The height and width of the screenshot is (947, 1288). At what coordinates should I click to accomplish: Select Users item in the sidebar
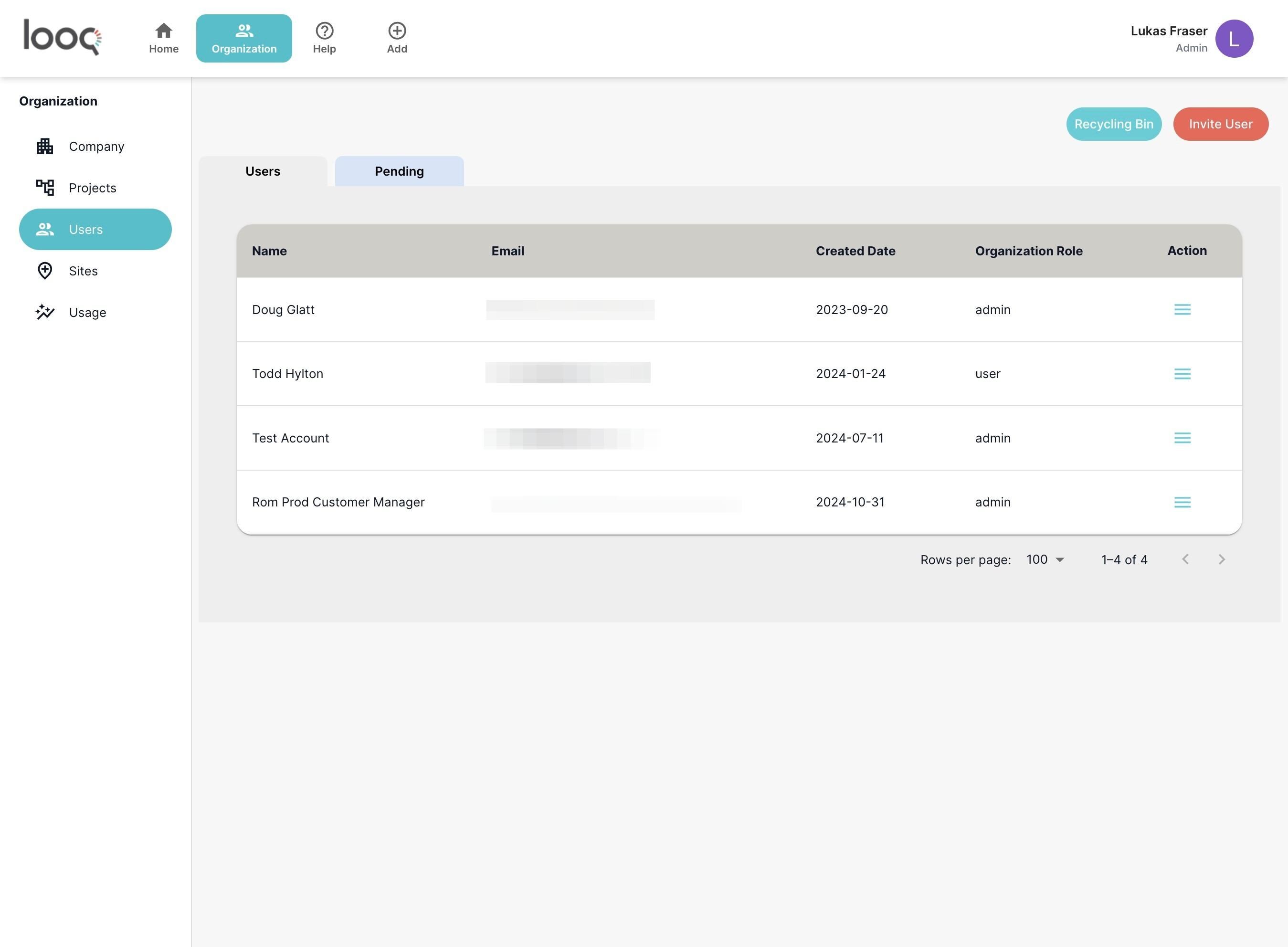coord(95,229)
